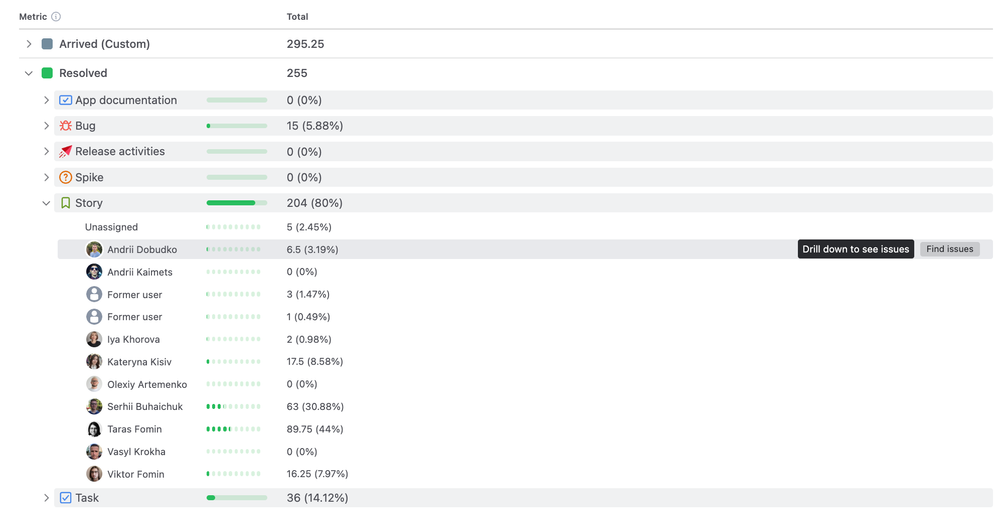This screenshot has height=517, width=999.
Task: Click the Task total 36 (14.12%)
Action: tap(317, 498)
